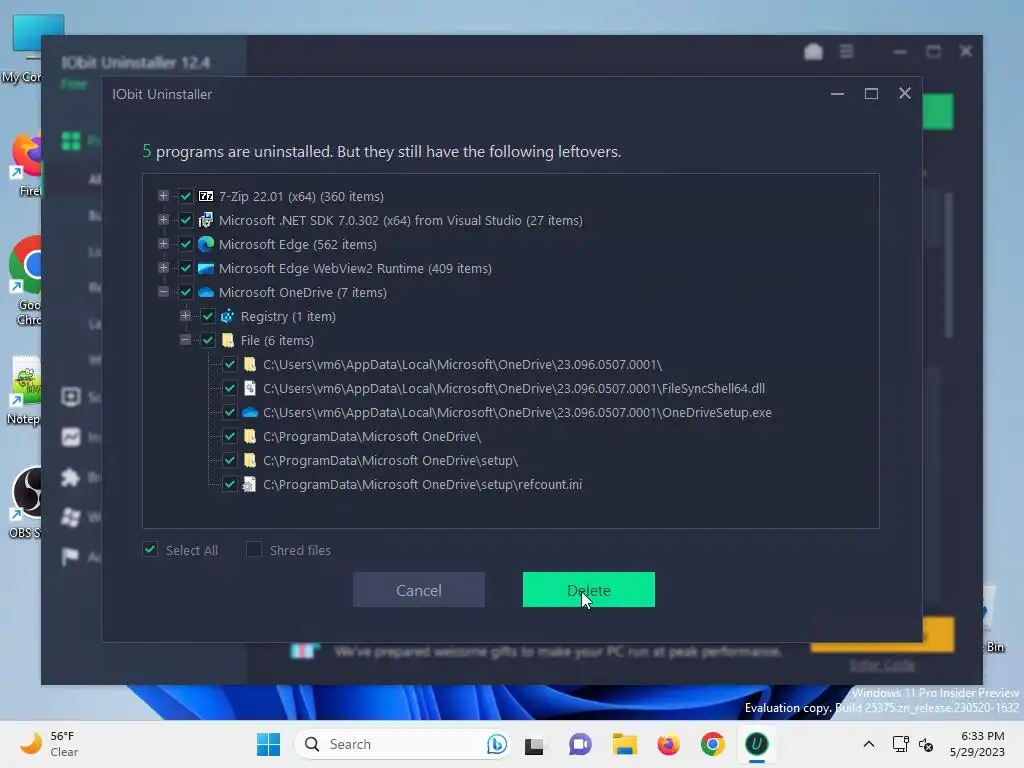
Task: Expand the Microsoft Edge tree node
Action: point(163,244)
